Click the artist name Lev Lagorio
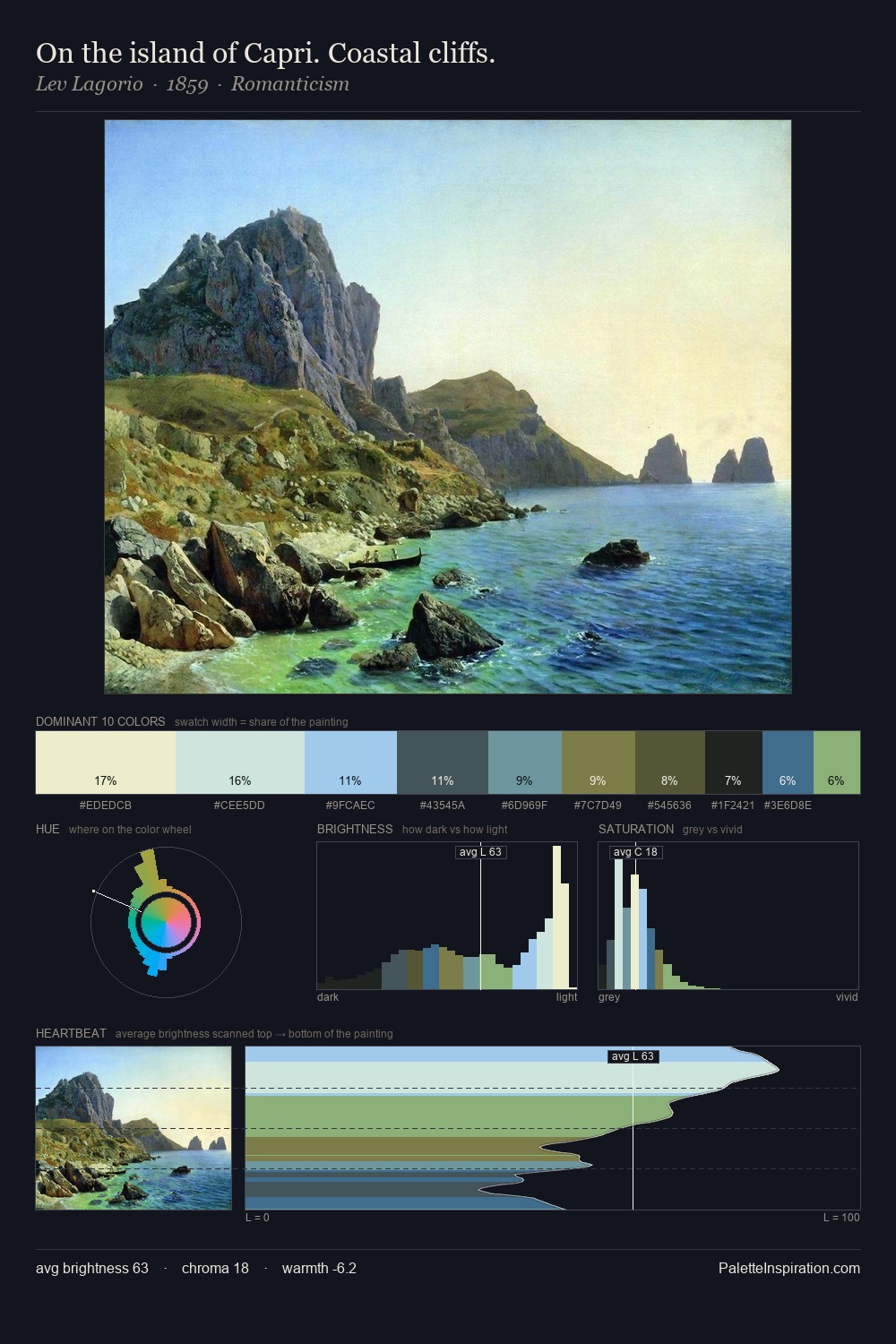The image size is (896, 1344). pyautogui.click(x=90, y=84)
